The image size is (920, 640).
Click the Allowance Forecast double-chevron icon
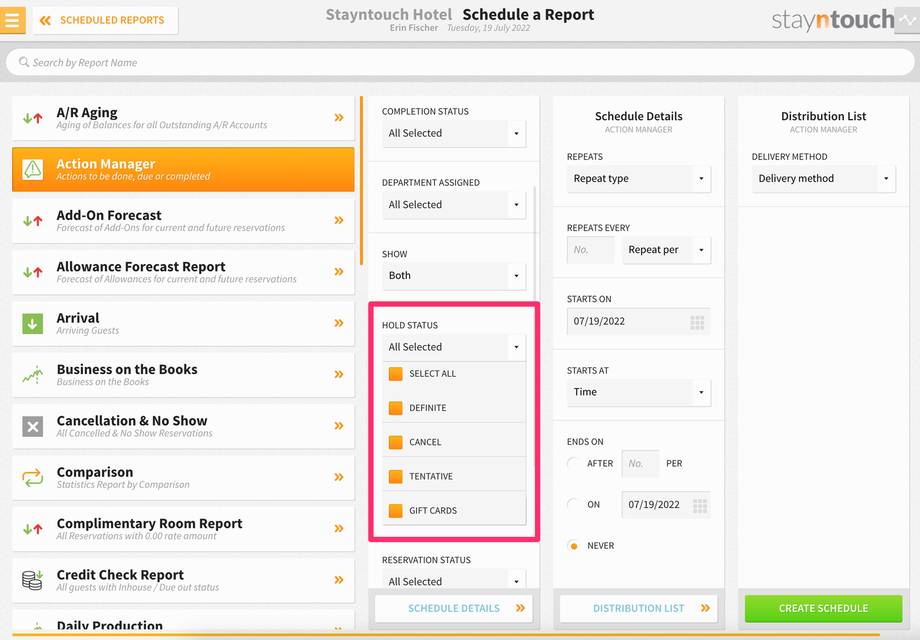pyautogui.click(x=339, y=272)
